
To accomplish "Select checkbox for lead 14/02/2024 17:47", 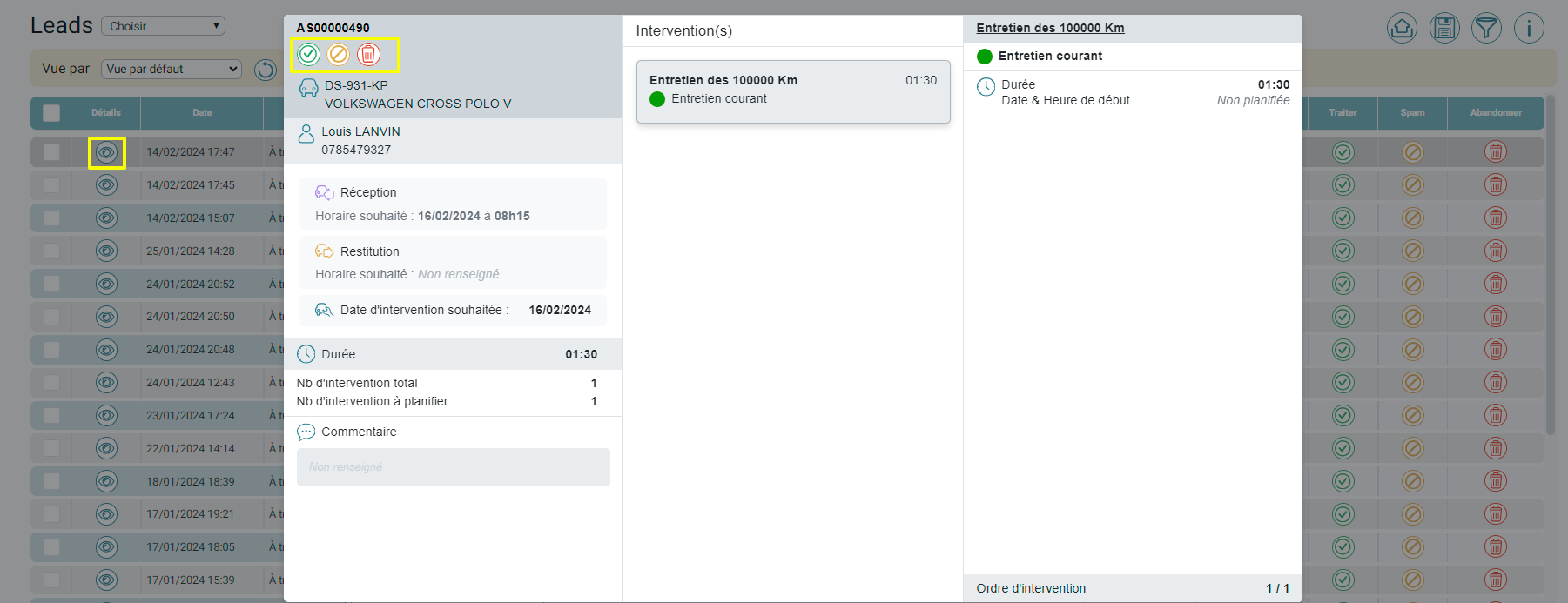I will 51,152.
